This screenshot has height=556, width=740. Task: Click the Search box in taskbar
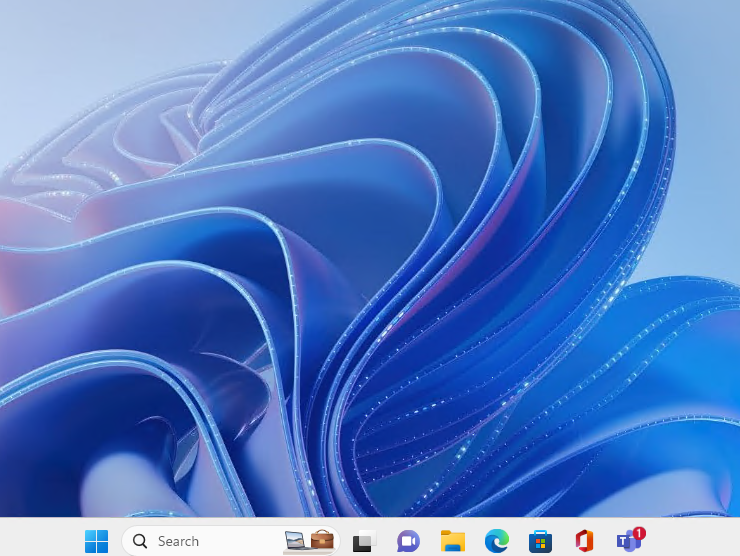[x=231, y=541]
